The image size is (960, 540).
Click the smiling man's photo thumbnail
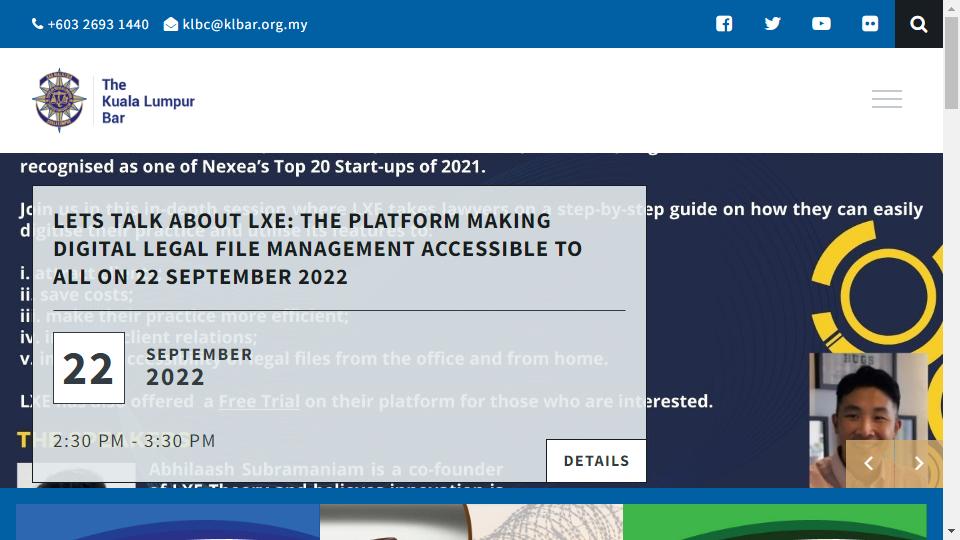pos(868,420)
